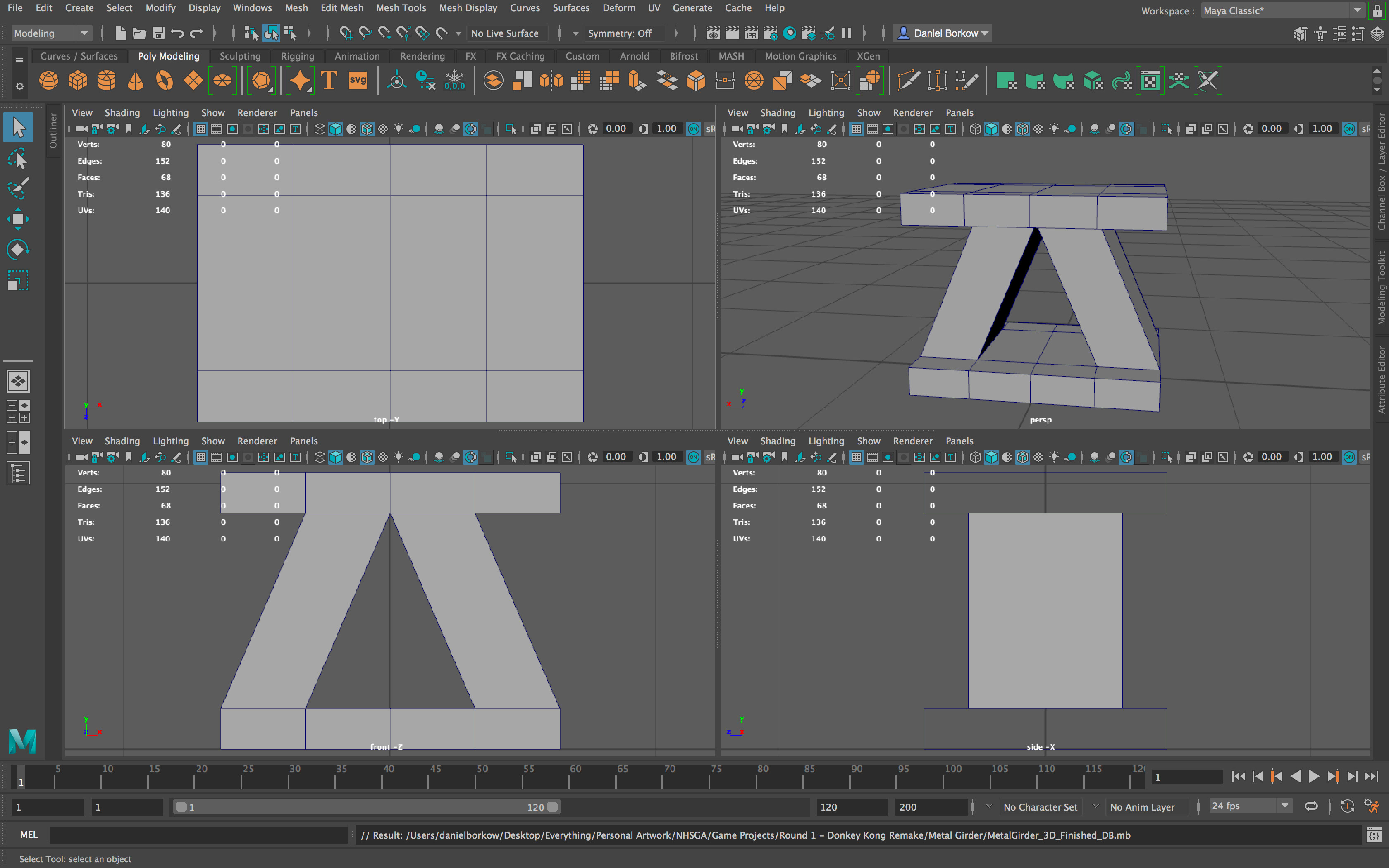Open the Mesh Tools menu
Screen dimensions: 1389x868
coord(401,8)
